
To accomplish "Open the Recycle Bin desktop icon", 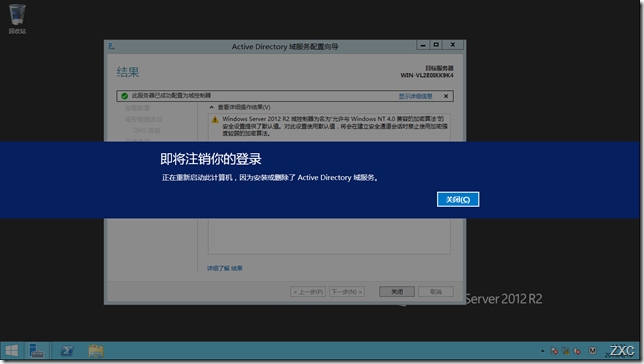I will click(17, 19).
